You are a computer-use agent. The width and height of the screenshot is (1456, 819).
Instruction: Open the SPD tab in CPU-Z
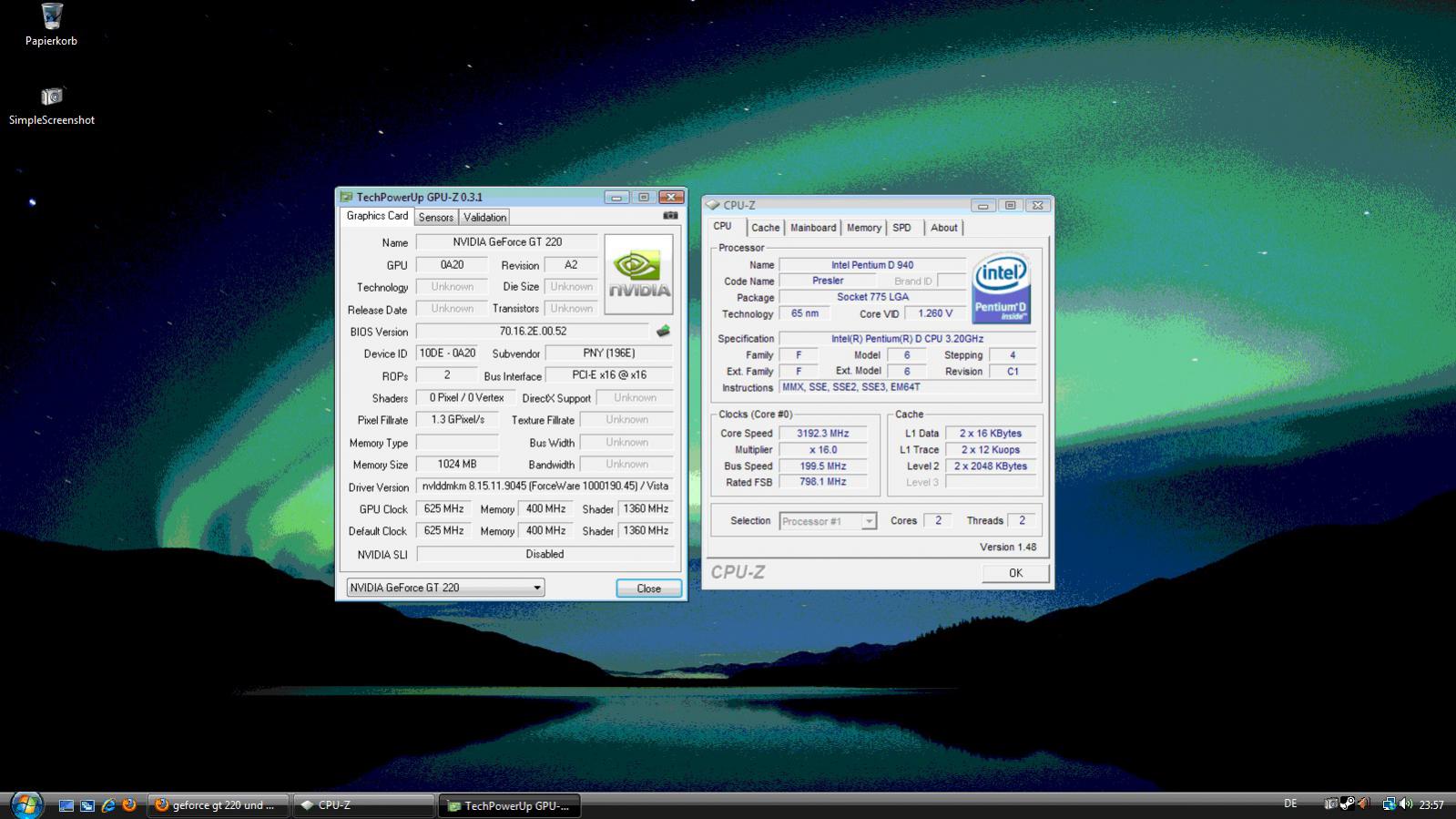click(901, 228)
